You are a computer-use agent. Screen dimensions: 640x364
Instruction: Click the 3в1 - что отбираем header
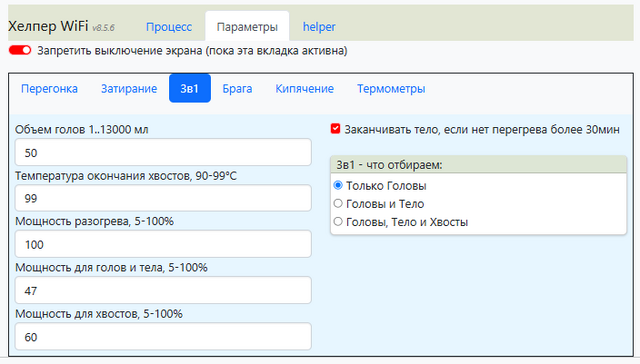pyautogui.click(x=389, y=165)
